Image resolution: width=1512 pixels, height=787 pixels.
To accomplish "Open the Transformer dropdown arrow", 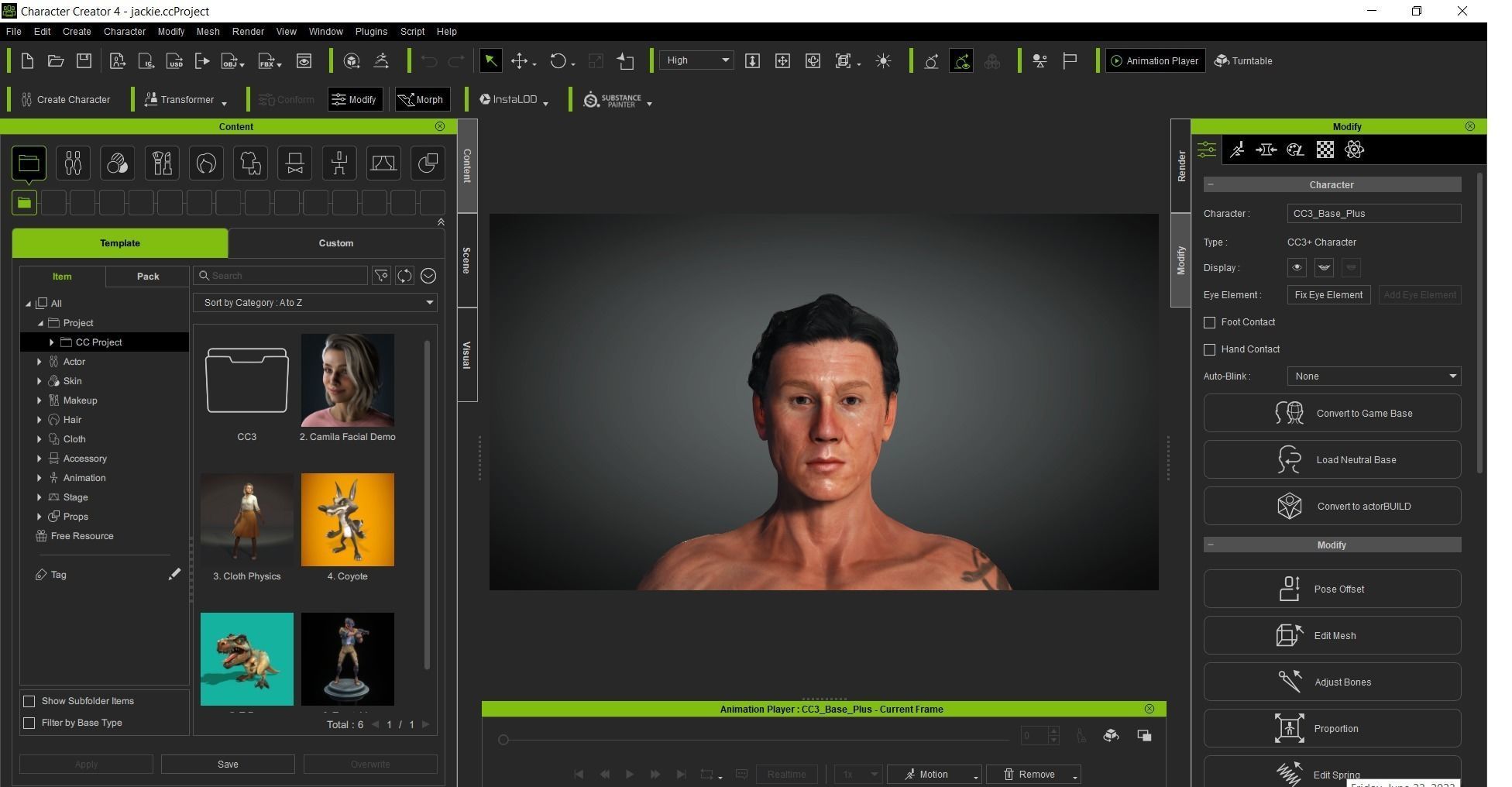I will coord(224,102).
